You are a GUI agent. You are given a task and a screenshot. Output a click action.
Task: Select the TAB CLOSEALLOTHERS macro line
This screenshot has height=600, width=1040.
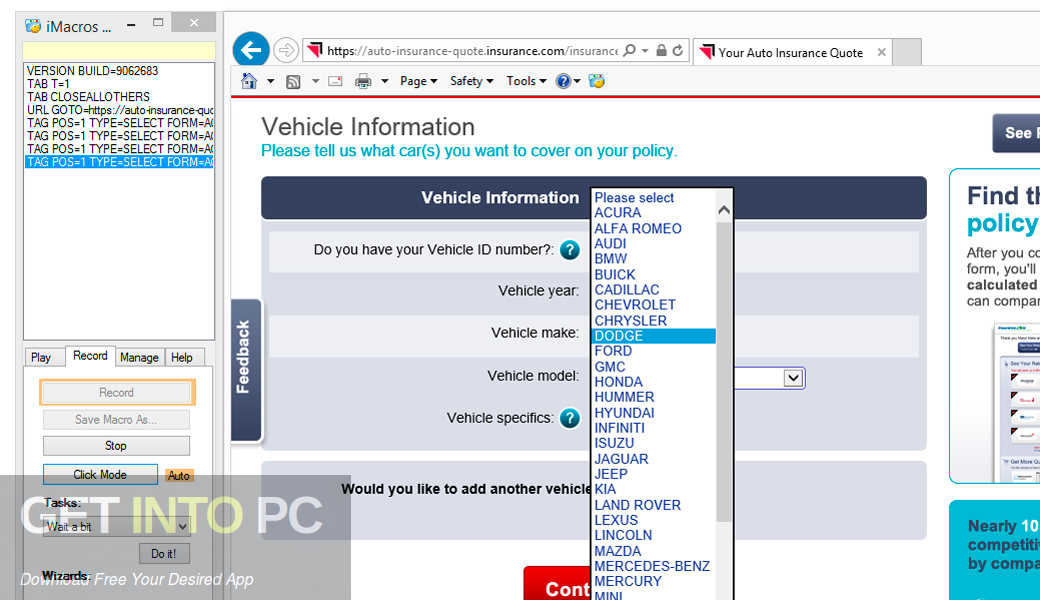(x=119, y=97)
